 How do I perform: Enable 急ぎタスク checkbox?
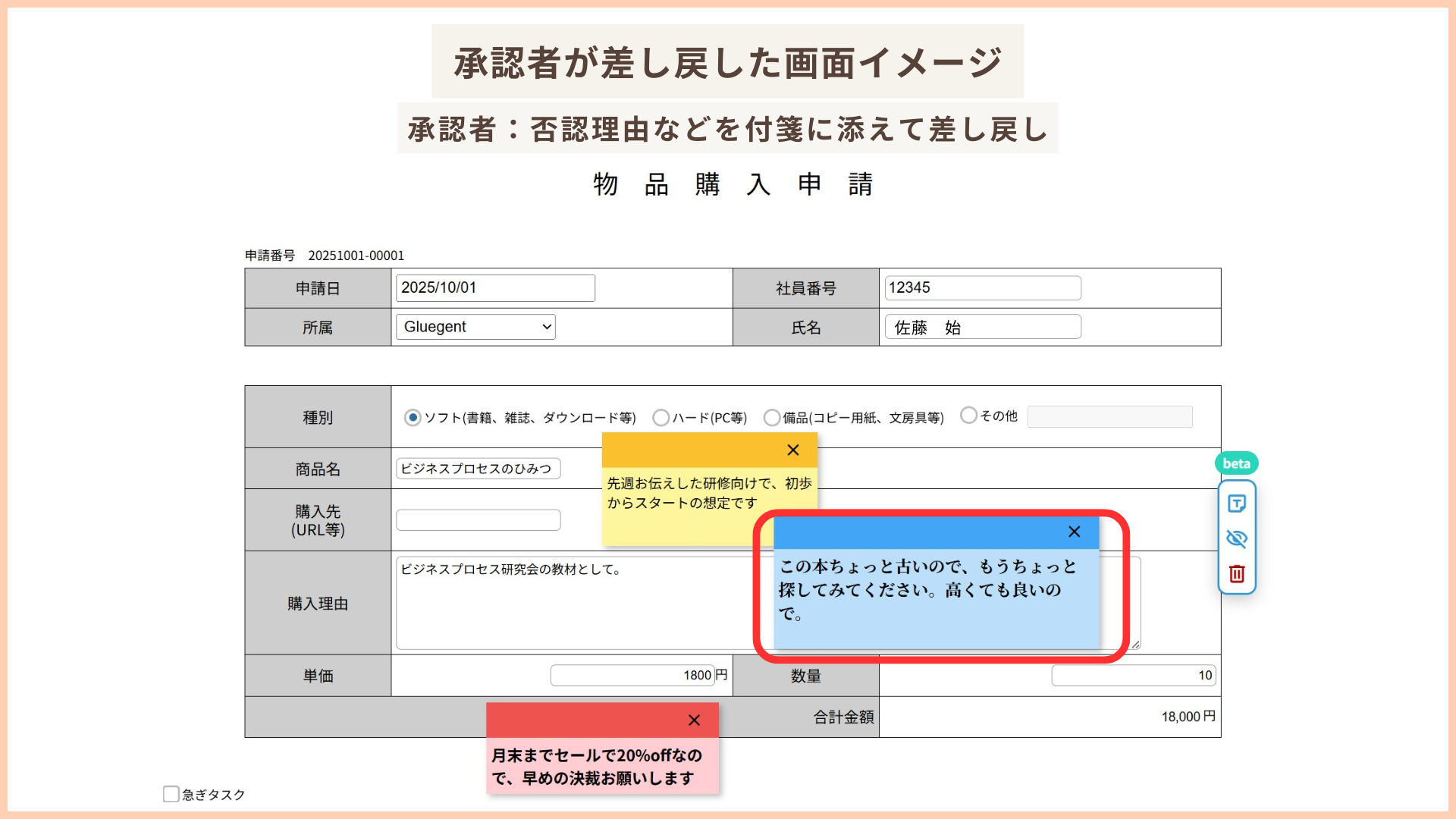click(x=171, y=794)
